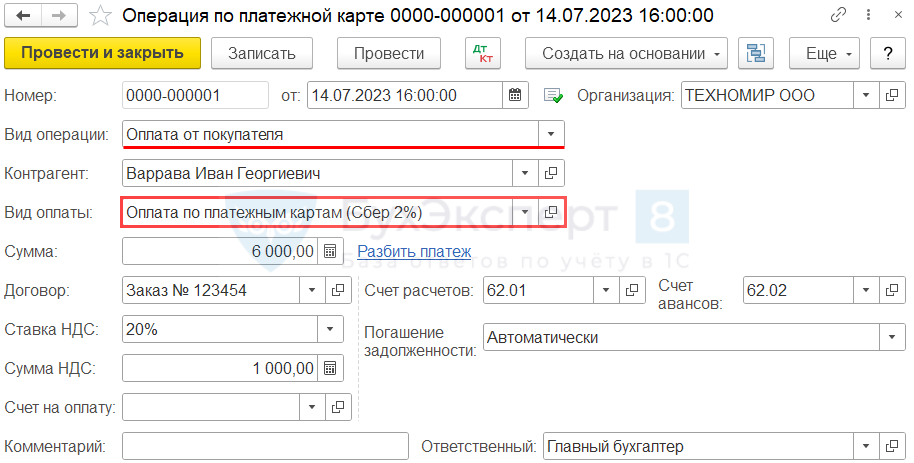The height and width of the screenshot is (463, 914).
Task: Click the document posted status icon
Action: click(x=553, y=96)
